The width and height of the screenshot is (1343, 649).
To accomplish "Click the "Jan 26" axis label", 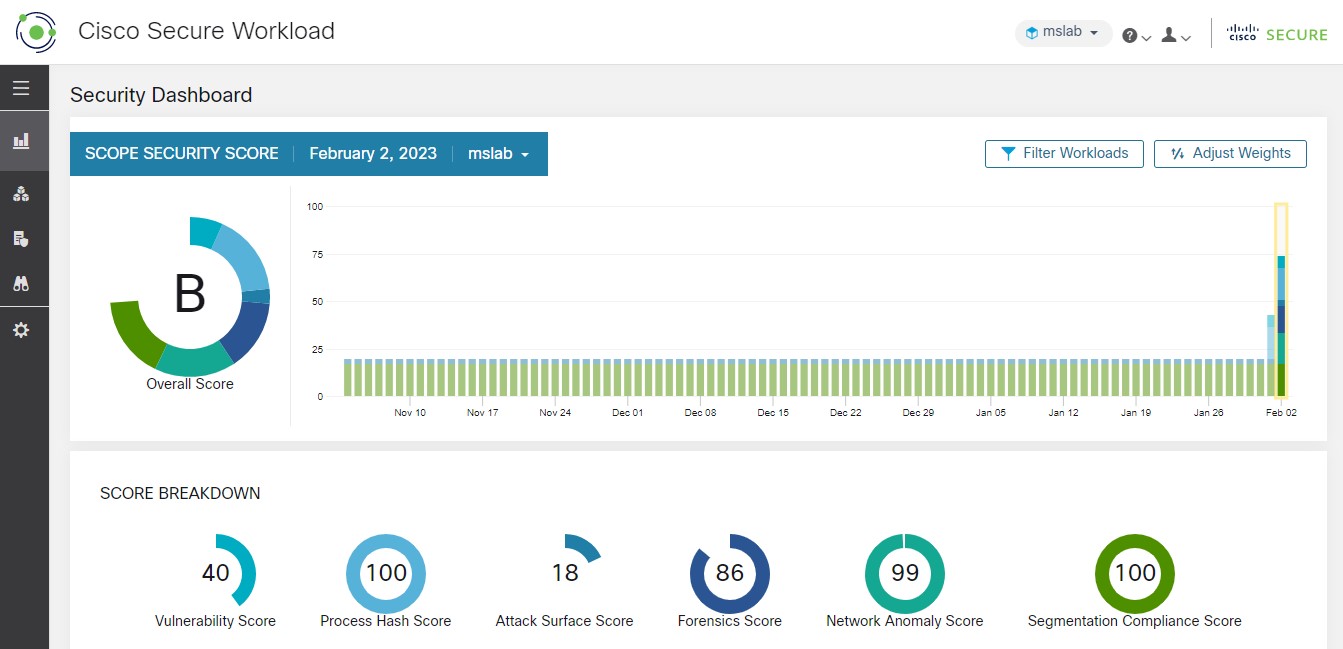I will (x=1209, y=412).
